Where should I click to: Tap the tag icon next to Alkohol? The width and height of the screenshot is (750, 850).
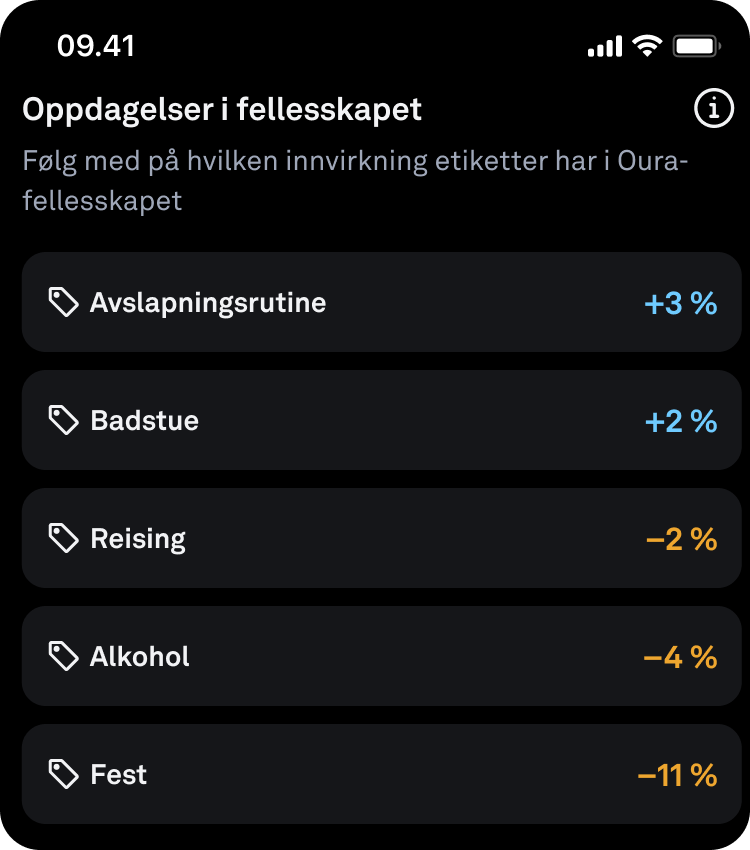coord(63,656)
